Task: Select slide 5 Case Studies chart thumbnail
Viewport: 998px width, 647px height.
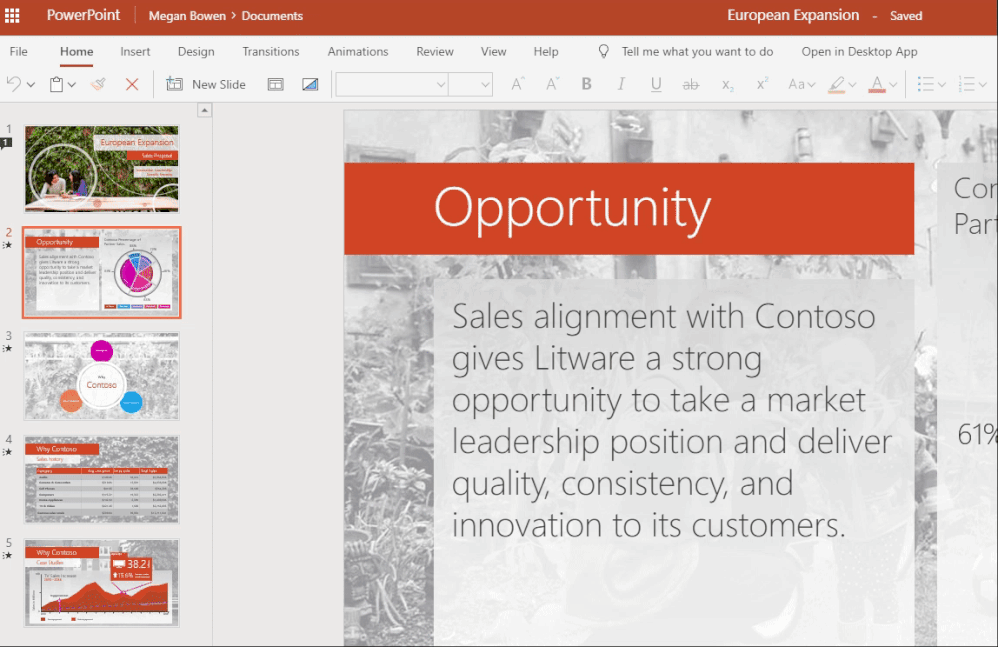Action: pyautogui.click(x=102, y=583)
